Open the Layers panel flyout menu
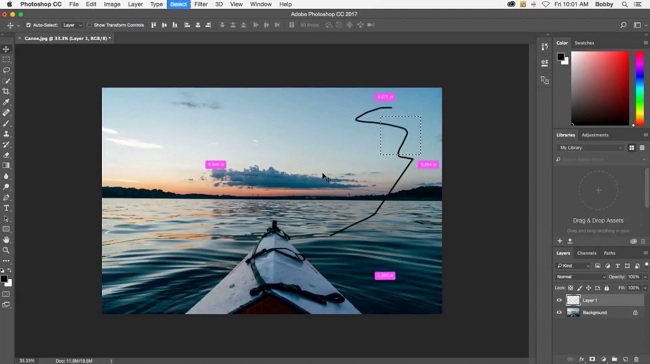Screen dimensions: 650x364 click(645, 253)
